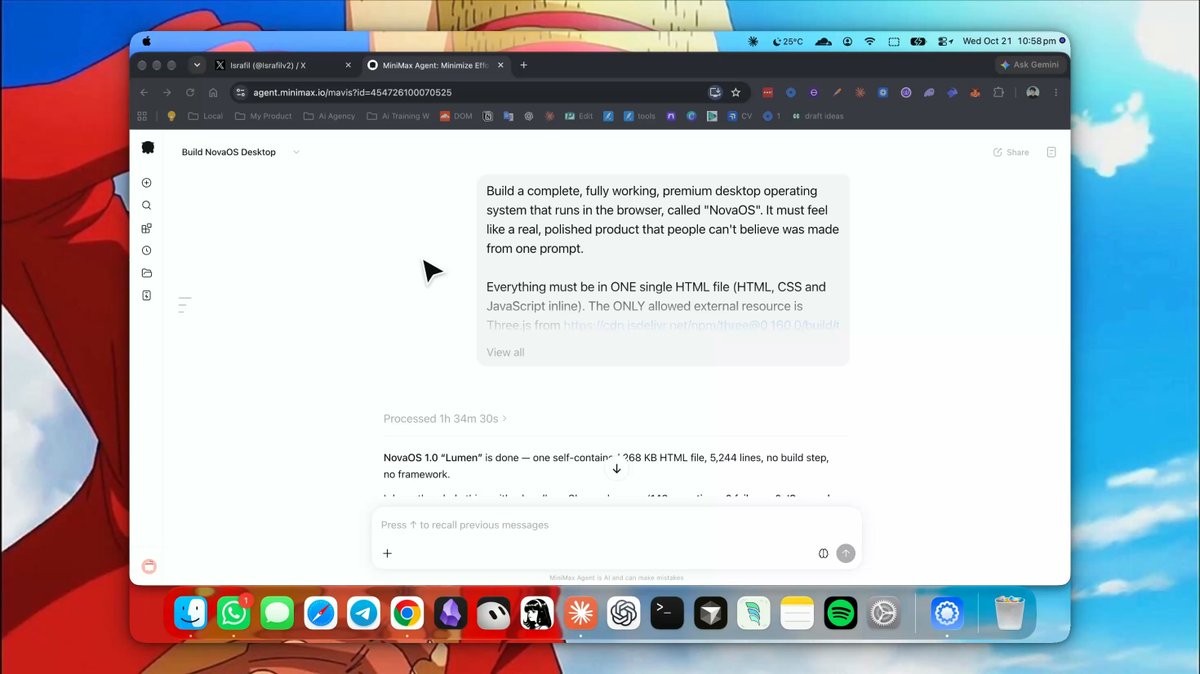
Task: Open the Local bookmark folder
Action: click(x=206, y=116)
